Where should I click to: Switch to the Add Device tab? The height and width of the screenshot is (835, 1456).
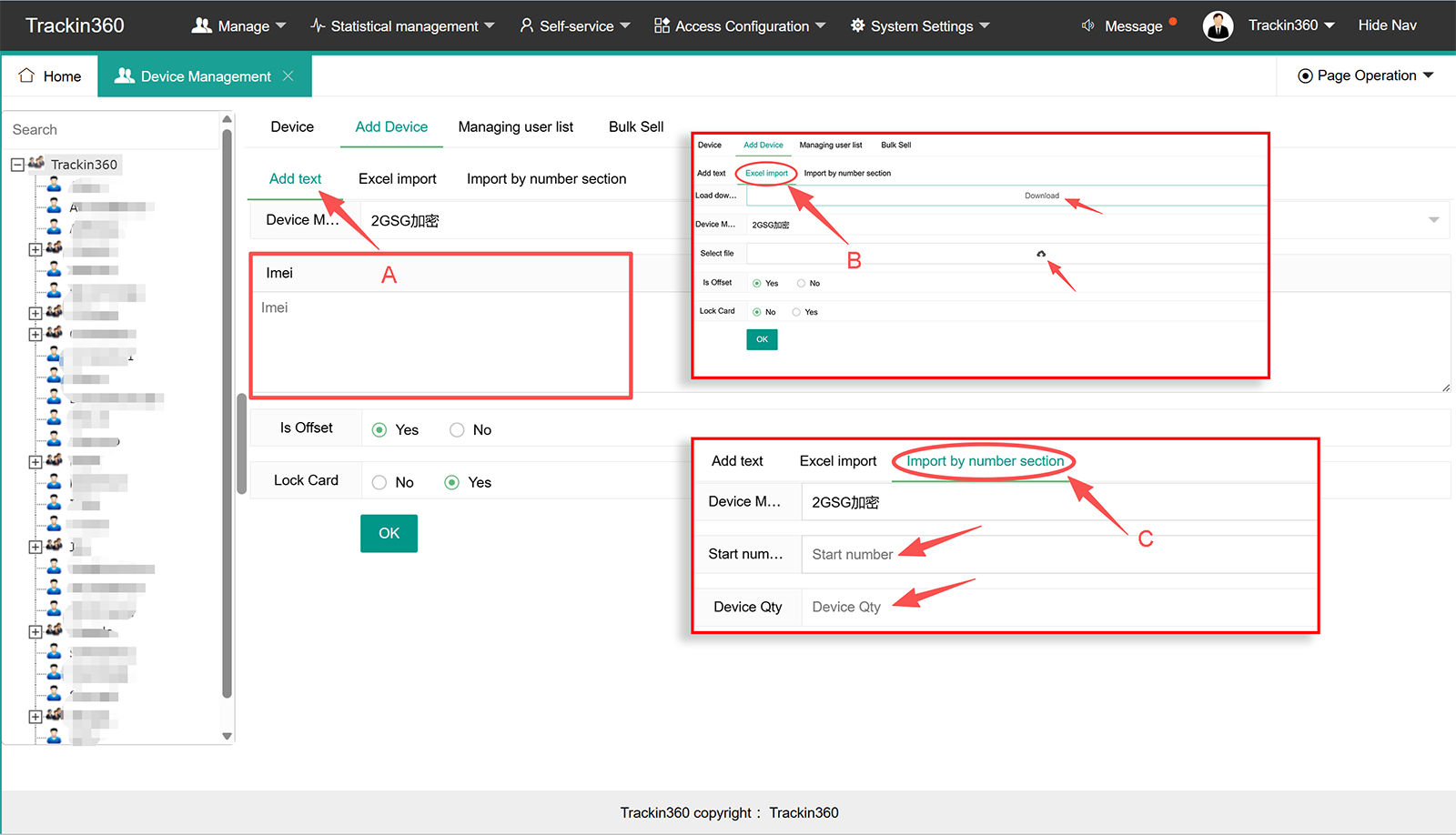(391, 127)
